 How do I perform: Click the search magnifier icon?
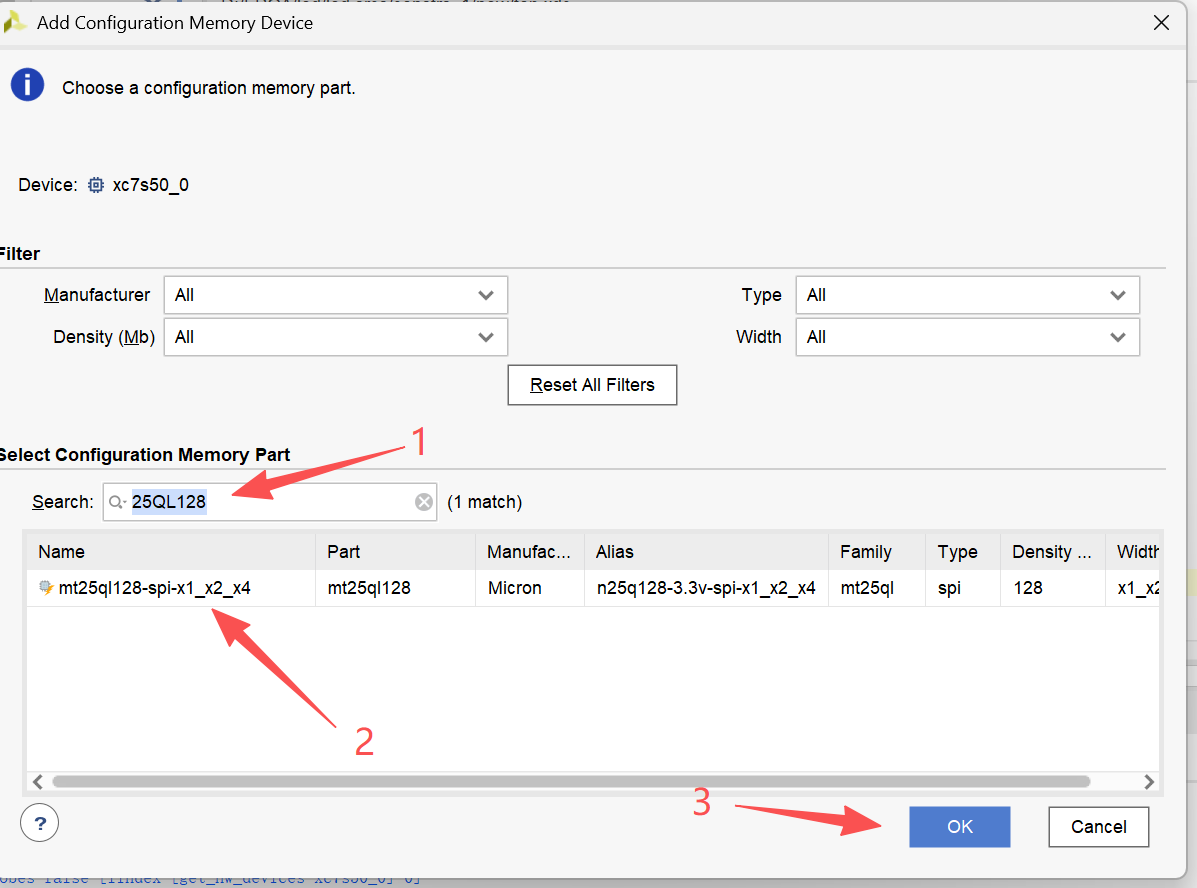coord(118,502)
